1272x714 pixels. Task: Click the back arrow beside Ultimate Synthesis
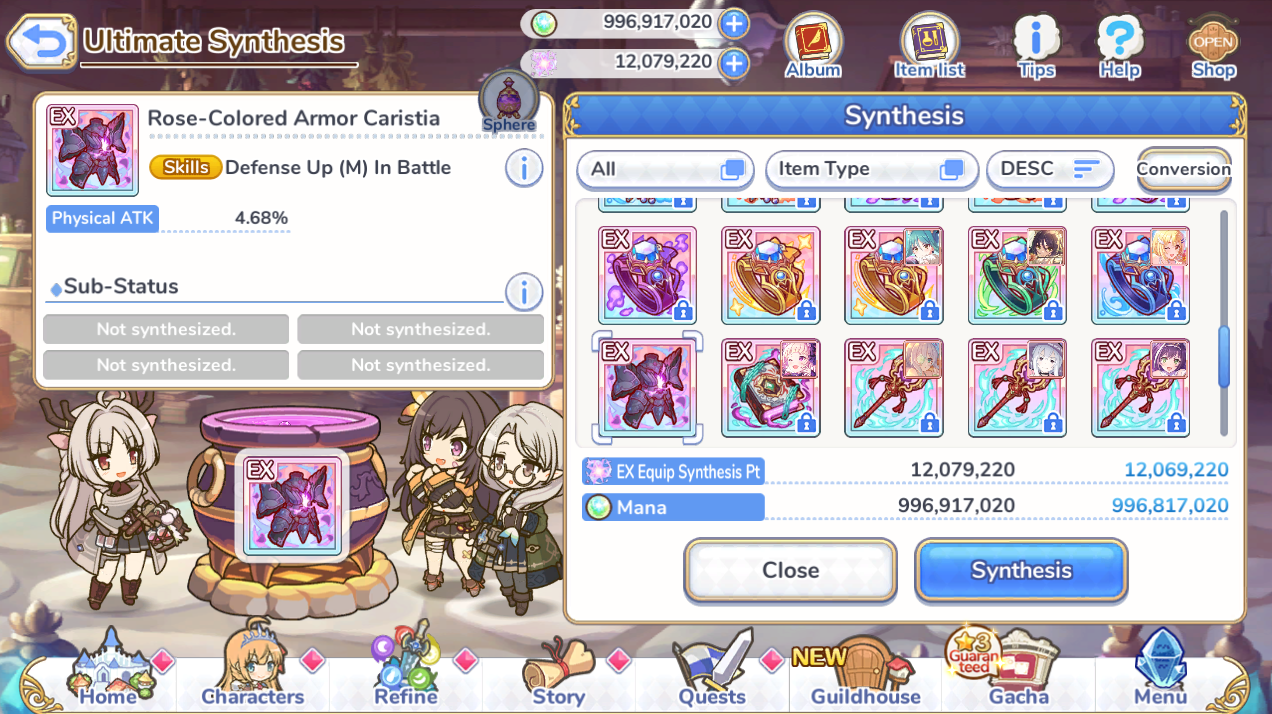(x=41, y=42)
